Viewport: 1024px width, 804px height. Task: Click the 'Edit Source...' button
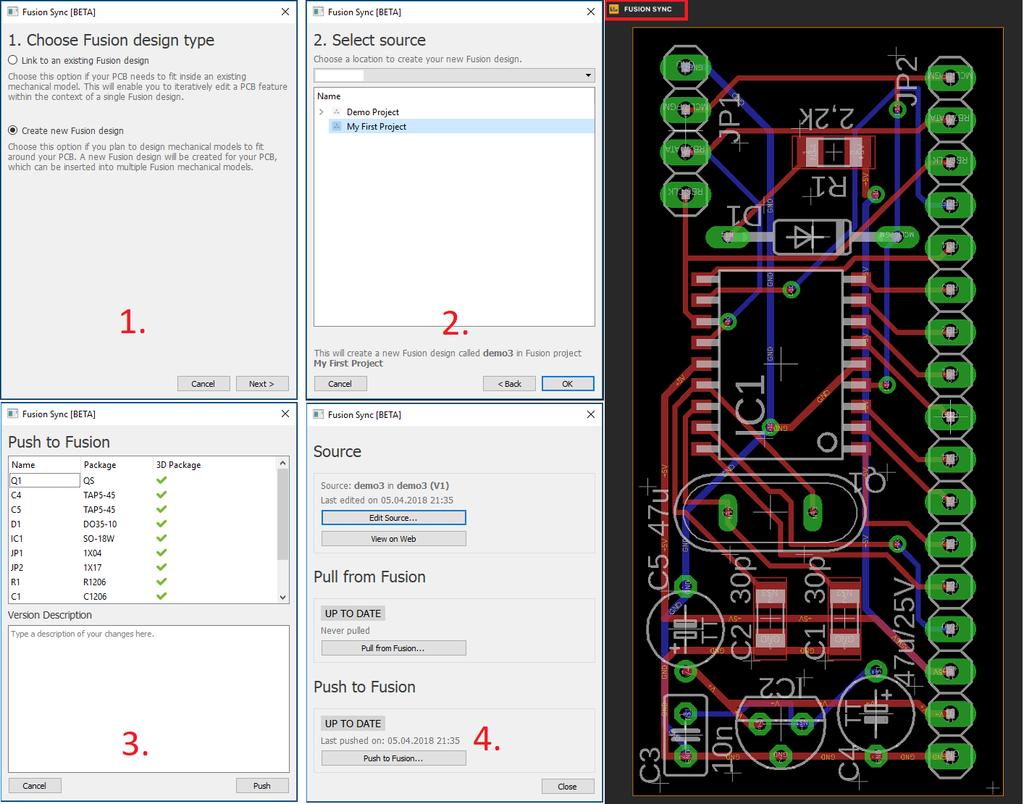coord(394,517)
